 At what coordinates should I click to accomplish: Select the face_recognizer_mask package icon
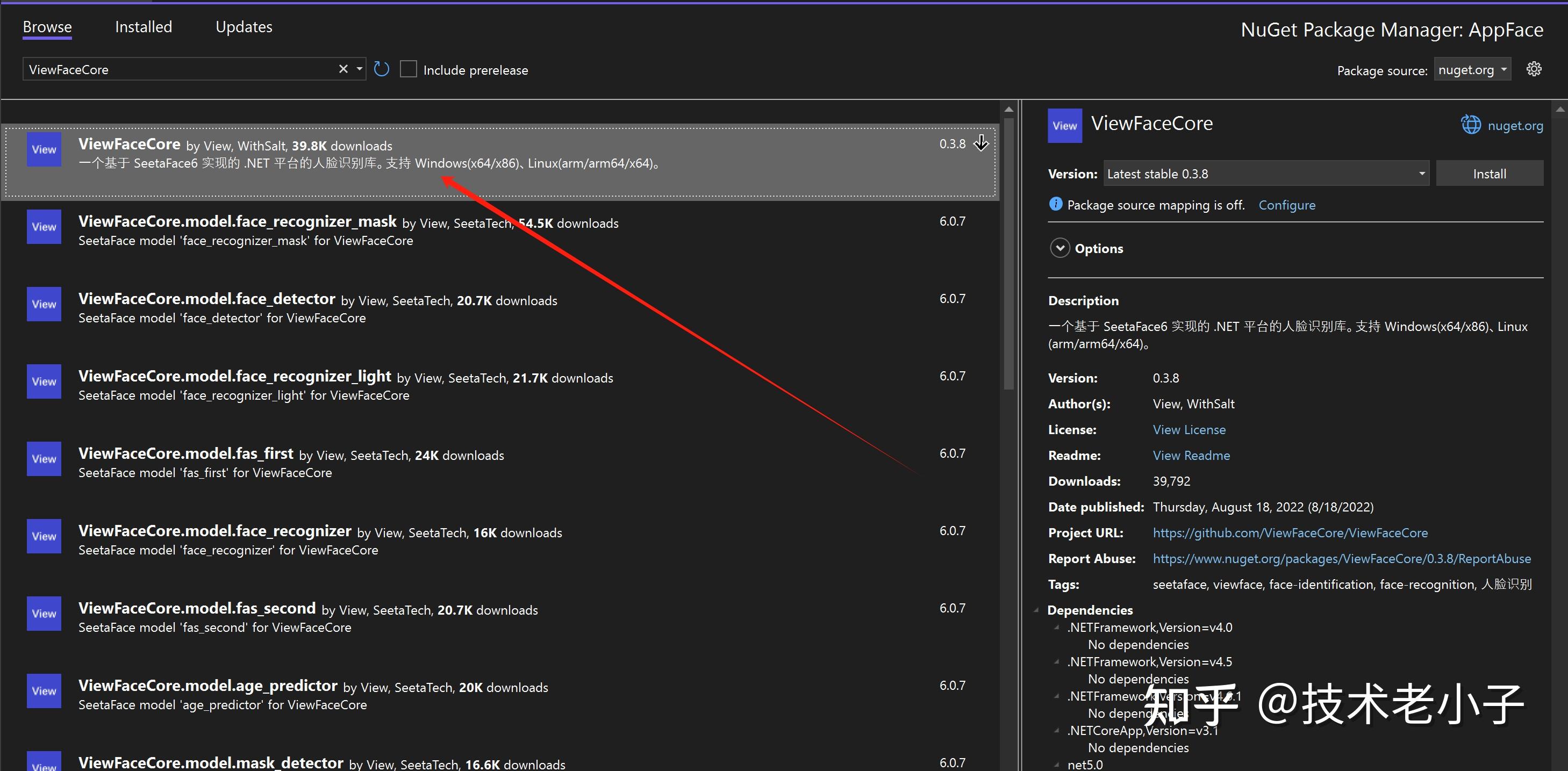pyautogui.click(x=44, y=227)
